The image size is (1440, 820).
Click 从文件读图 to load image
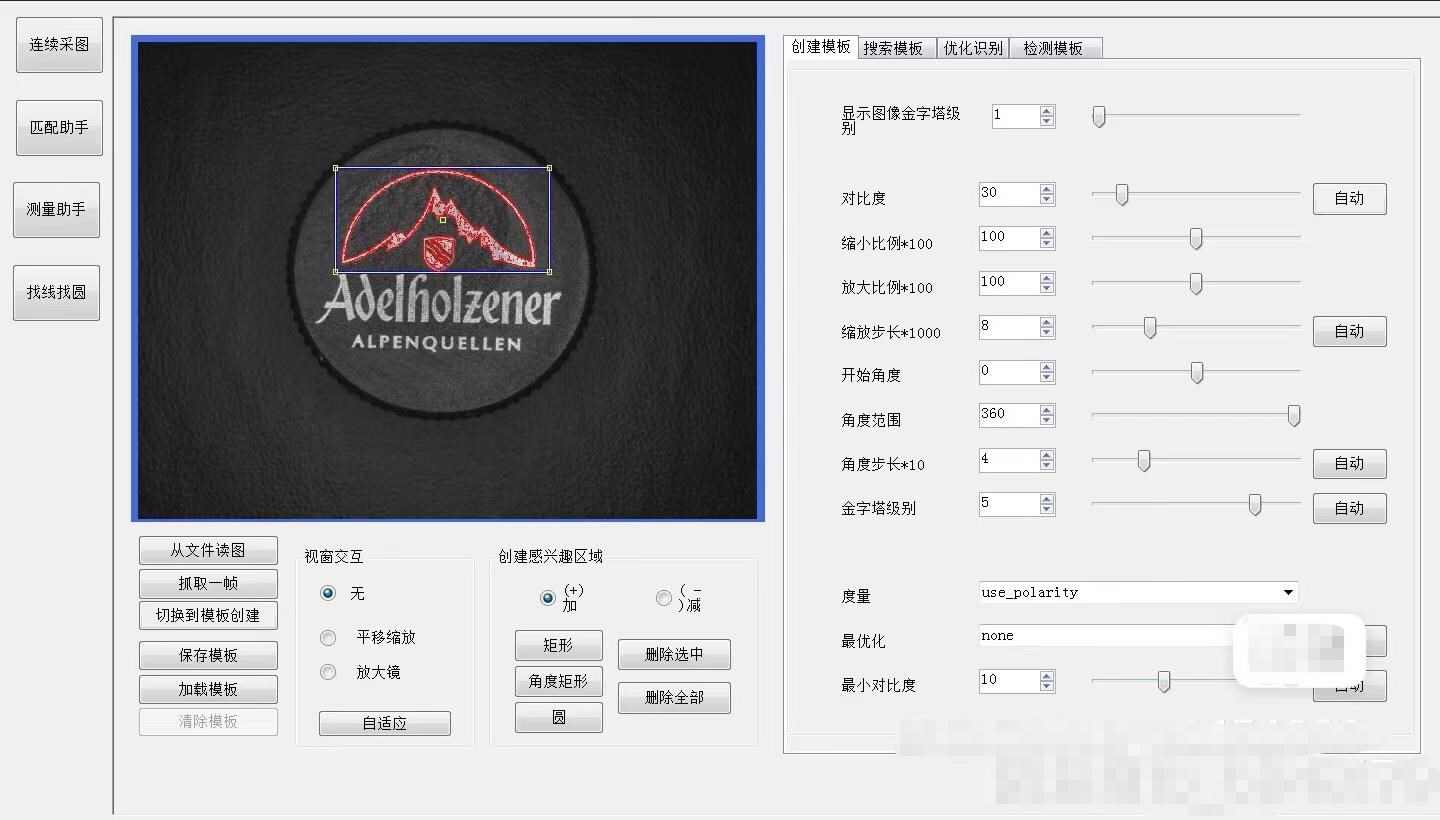click(208, 550)
